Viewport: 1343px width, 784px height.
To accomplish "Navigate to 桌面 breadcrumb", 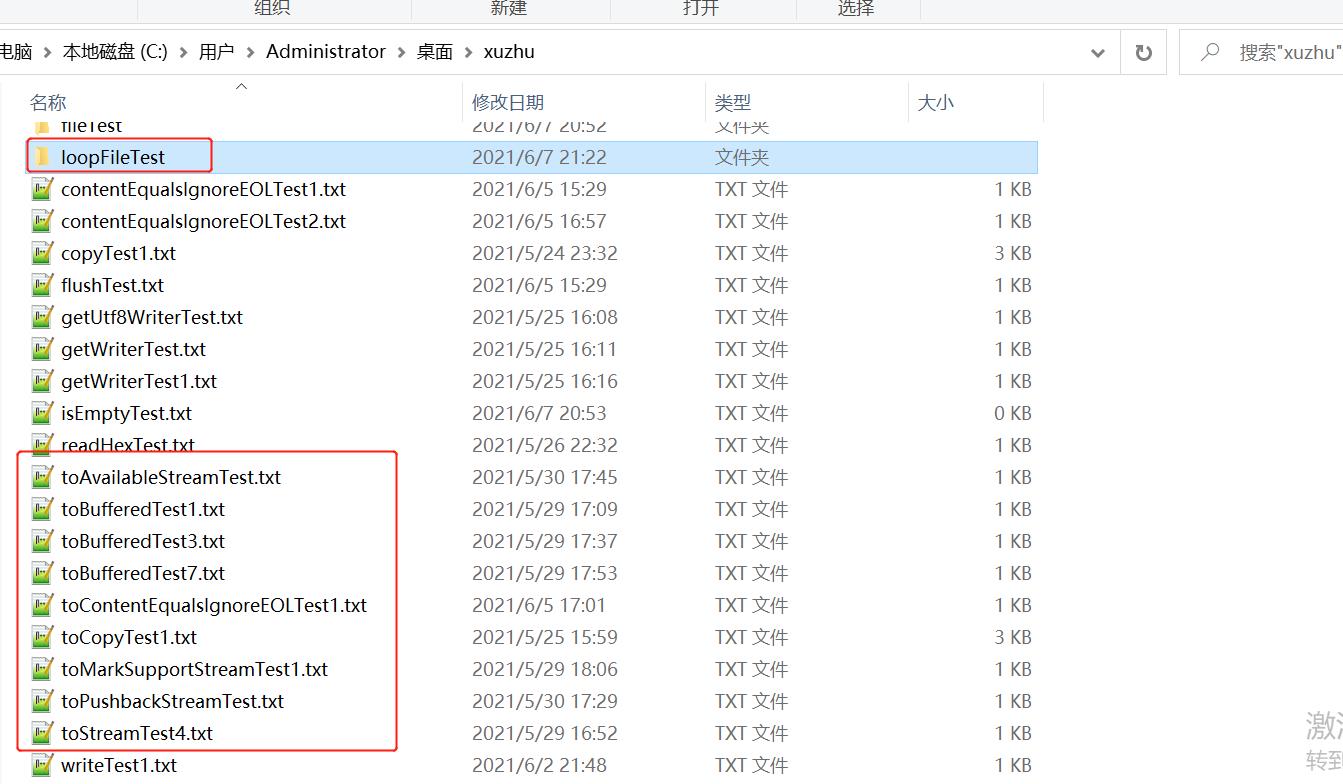I will [x=435, y=52].
